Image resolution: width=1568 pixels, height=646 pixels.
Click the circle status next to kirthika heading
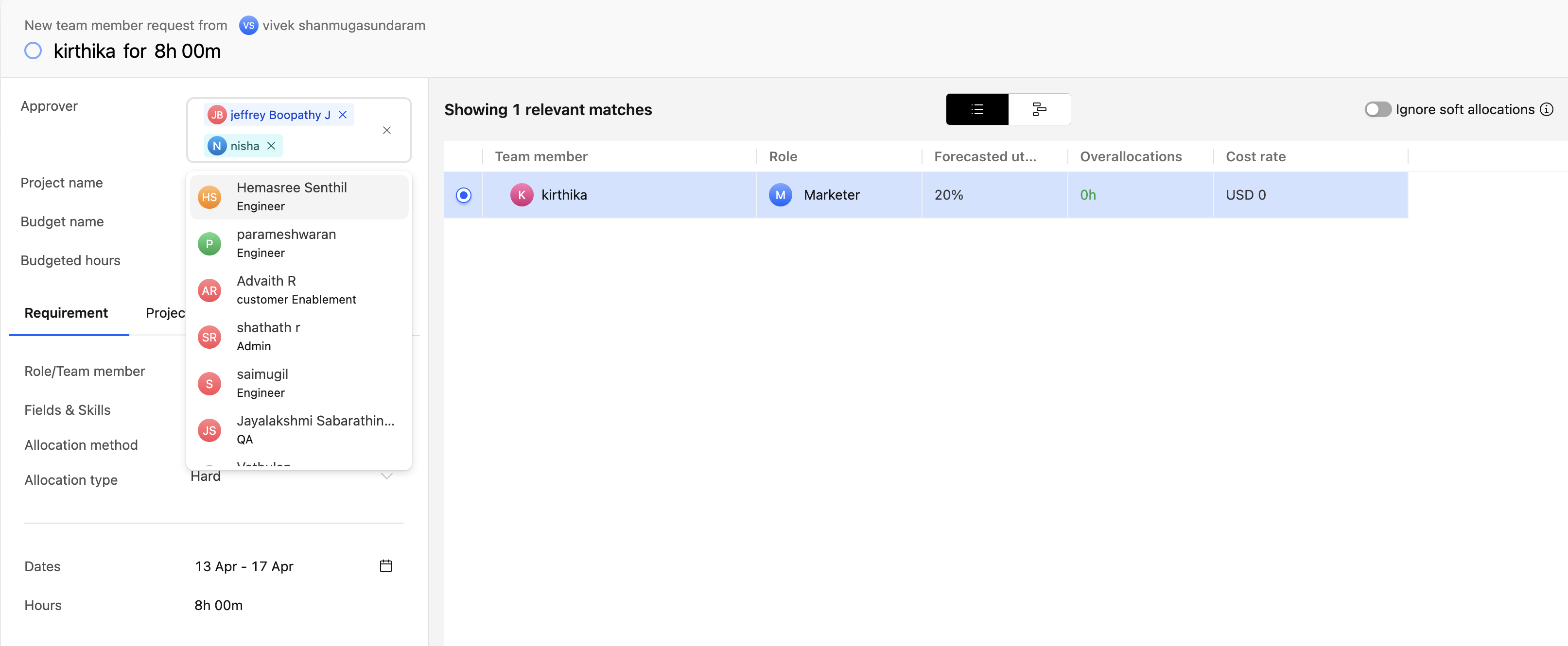coord(33,51)
